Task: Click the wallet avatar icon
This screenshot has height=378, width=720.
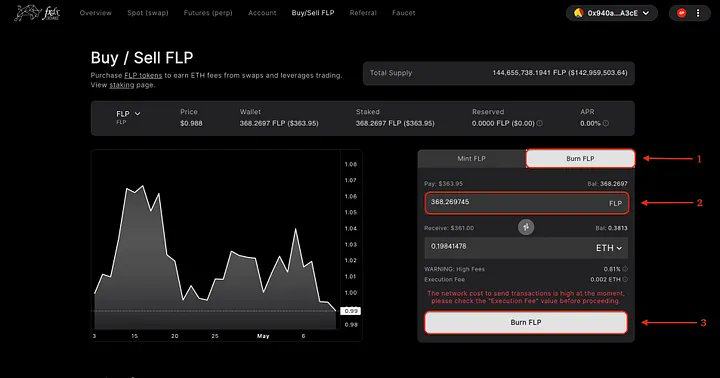Action: [579, 13]
